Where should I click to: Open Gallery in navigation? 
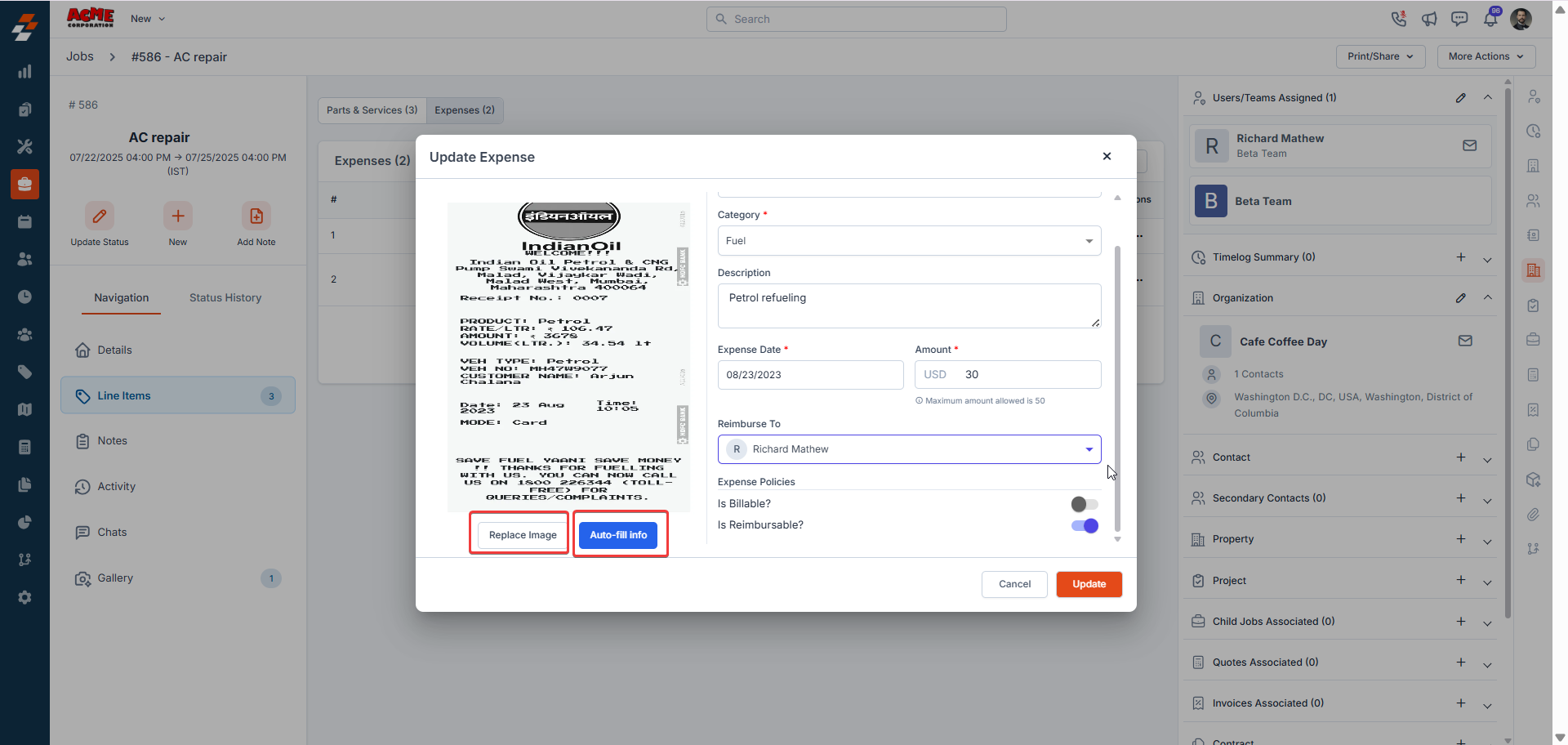click(178, 578)
